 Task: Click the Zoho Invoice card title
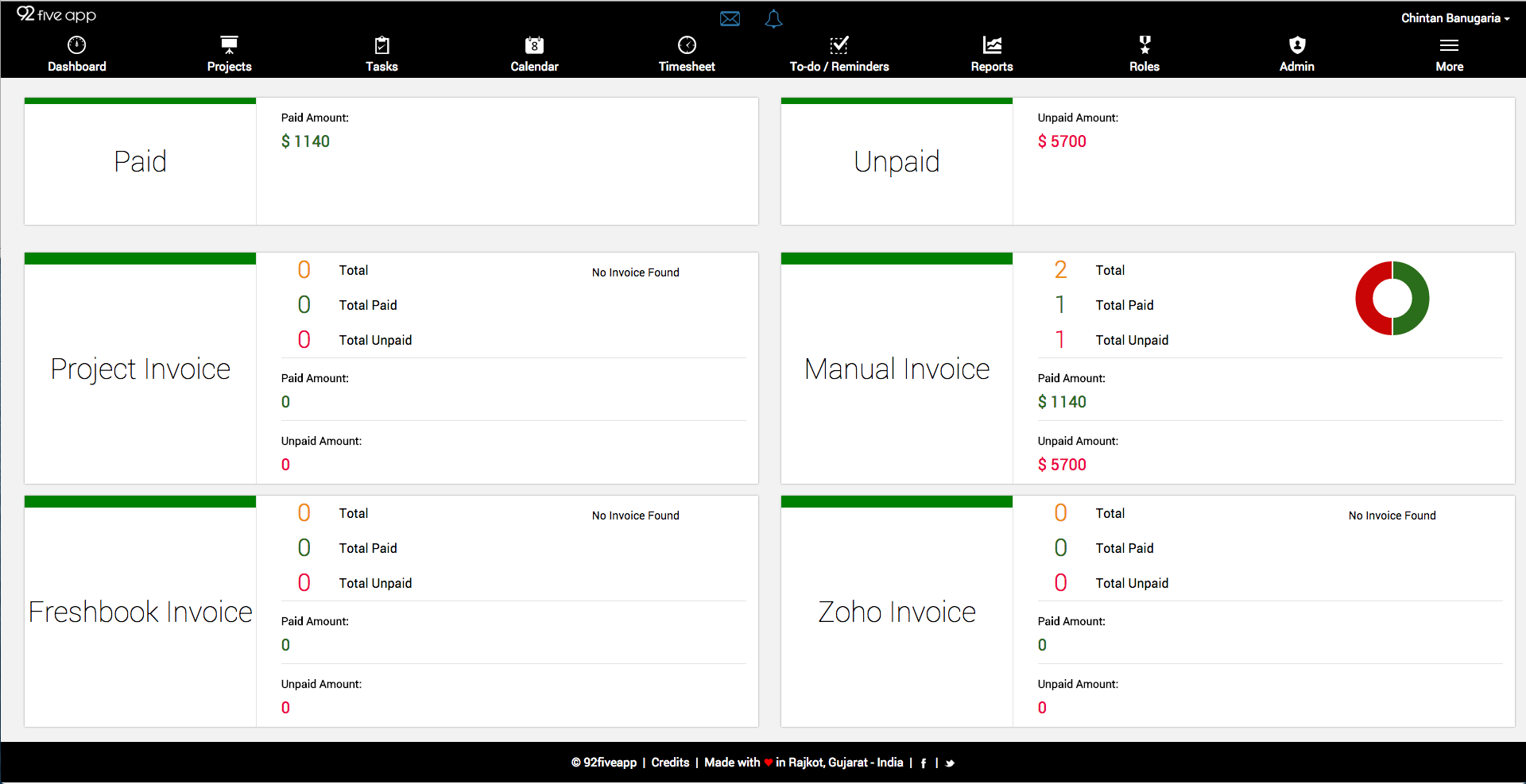point(897,612)
